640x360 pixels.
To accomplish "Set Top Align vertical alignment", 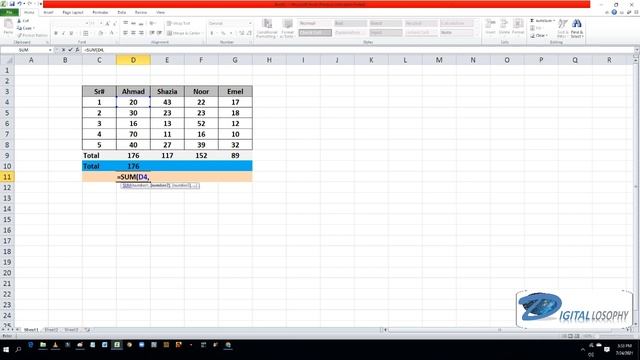I will (x=125, y=23).
